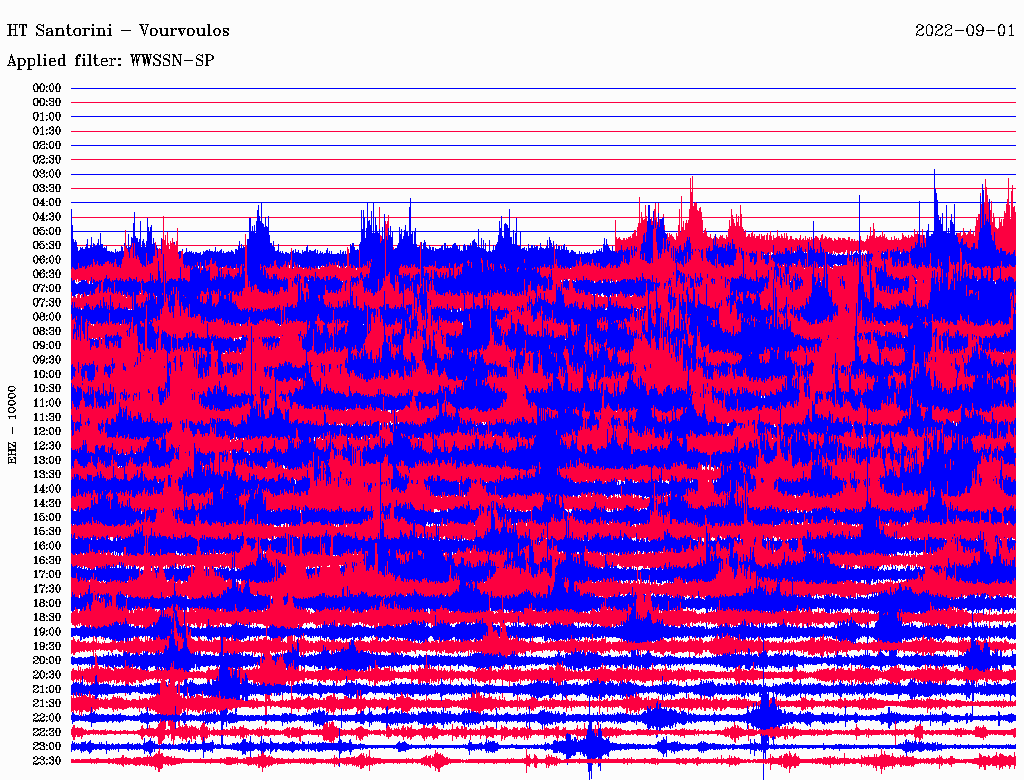
Task: Click the 22:00 time label
Action: pyautogui.click(x=47, y=717)
